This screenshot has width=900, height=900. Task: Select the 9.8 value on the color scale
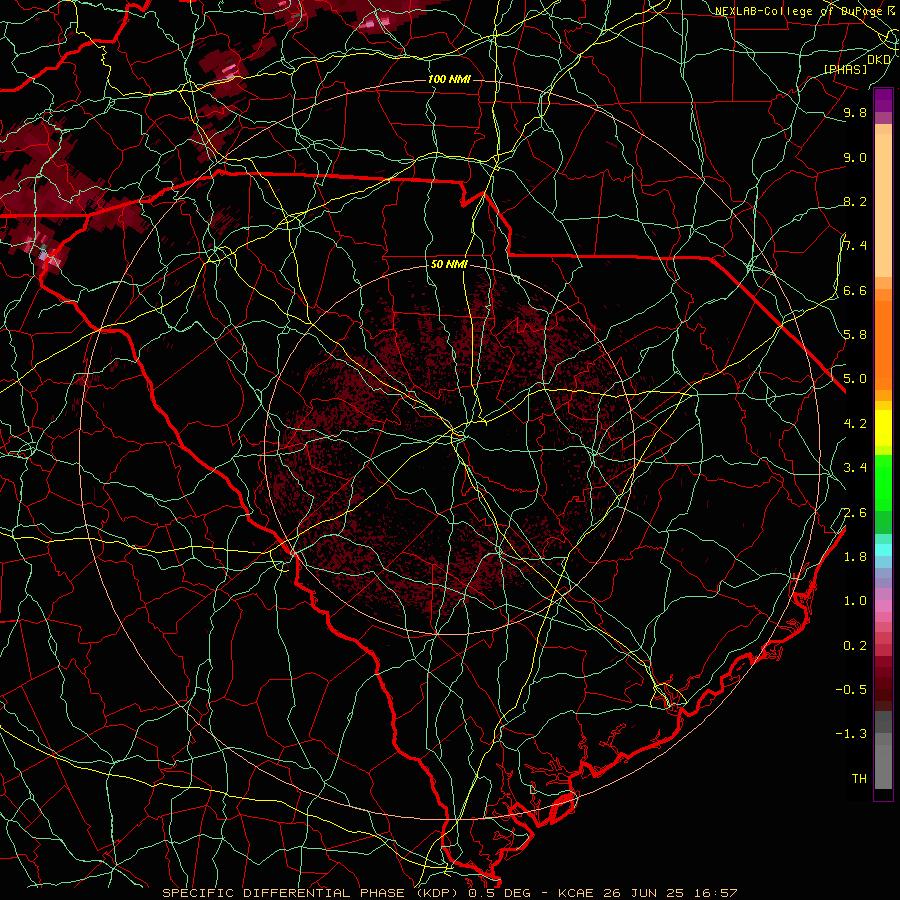click(855, 112)
